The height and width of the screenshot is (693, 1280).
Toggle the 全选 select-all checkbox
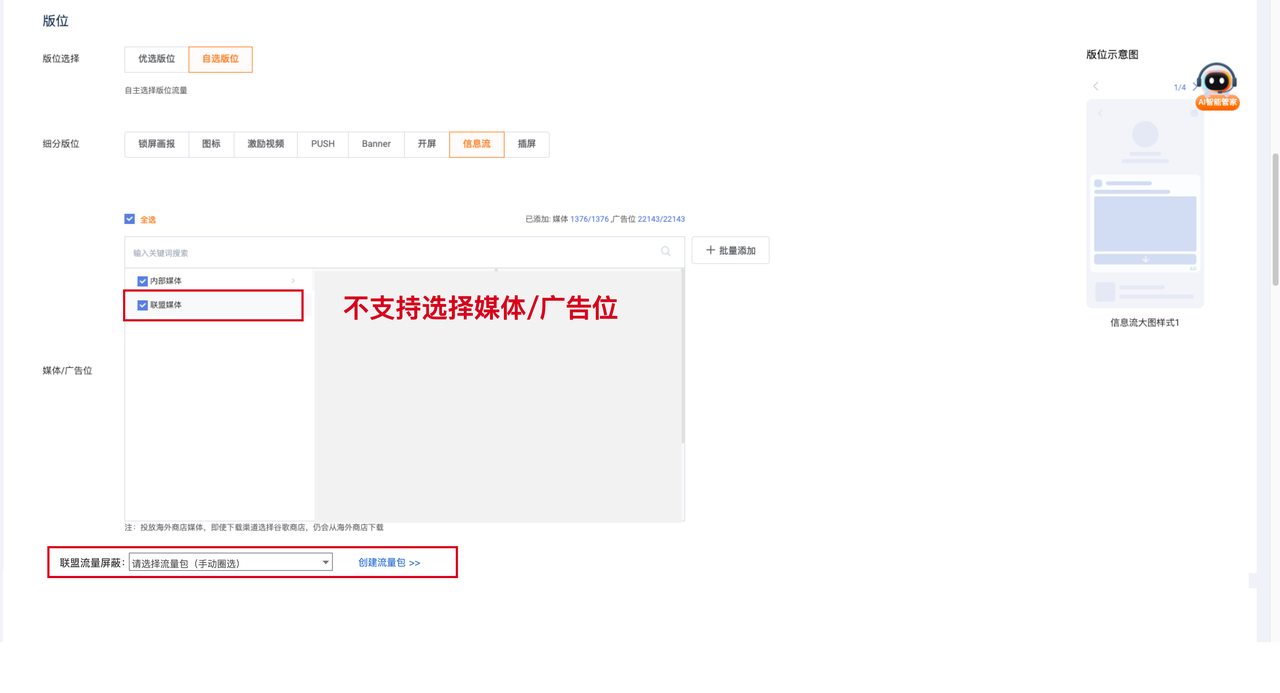pyautogui.click(x=130, y=219)
